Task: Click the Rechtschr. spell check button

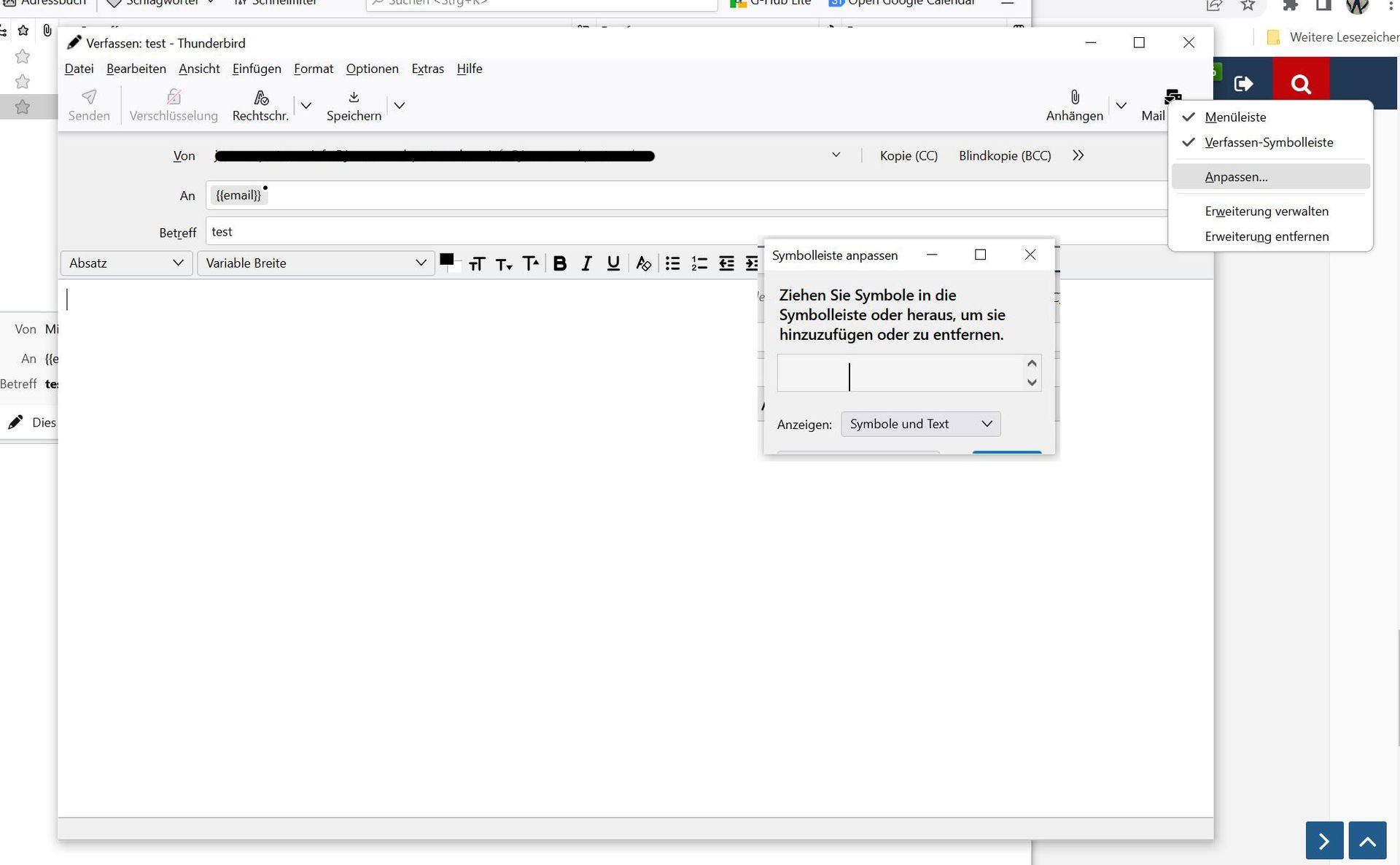Action: pos(260,105)
